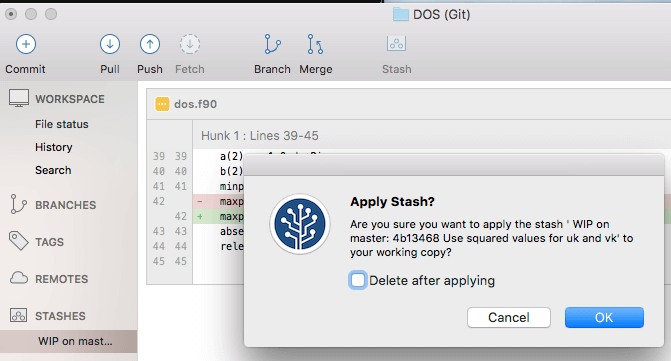Click the Fetch dashed-circle icon

190,44
